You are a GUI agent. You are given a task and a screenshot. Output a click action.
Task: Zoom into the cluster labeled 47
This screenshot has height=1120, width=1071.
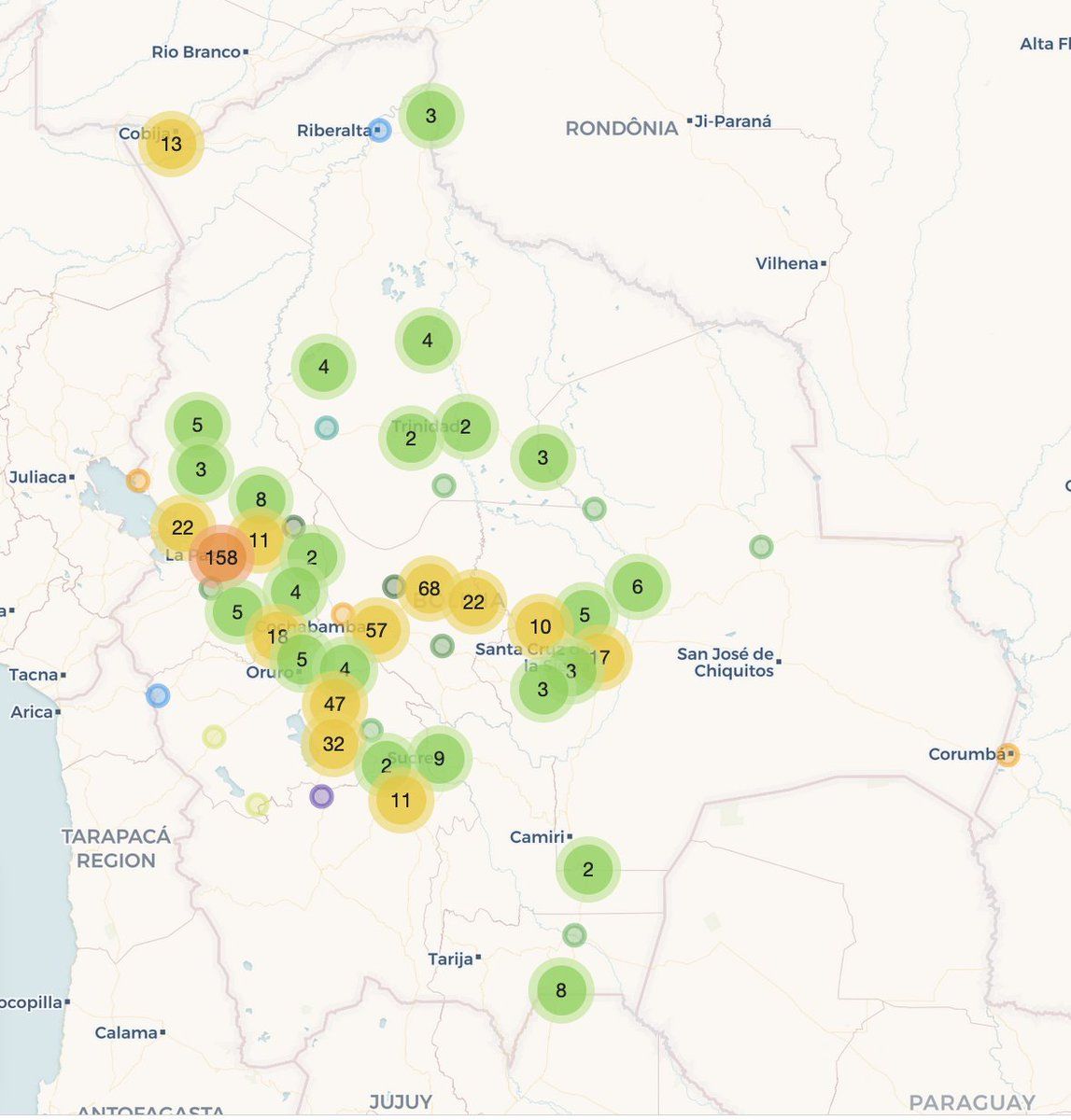point(334,704)
